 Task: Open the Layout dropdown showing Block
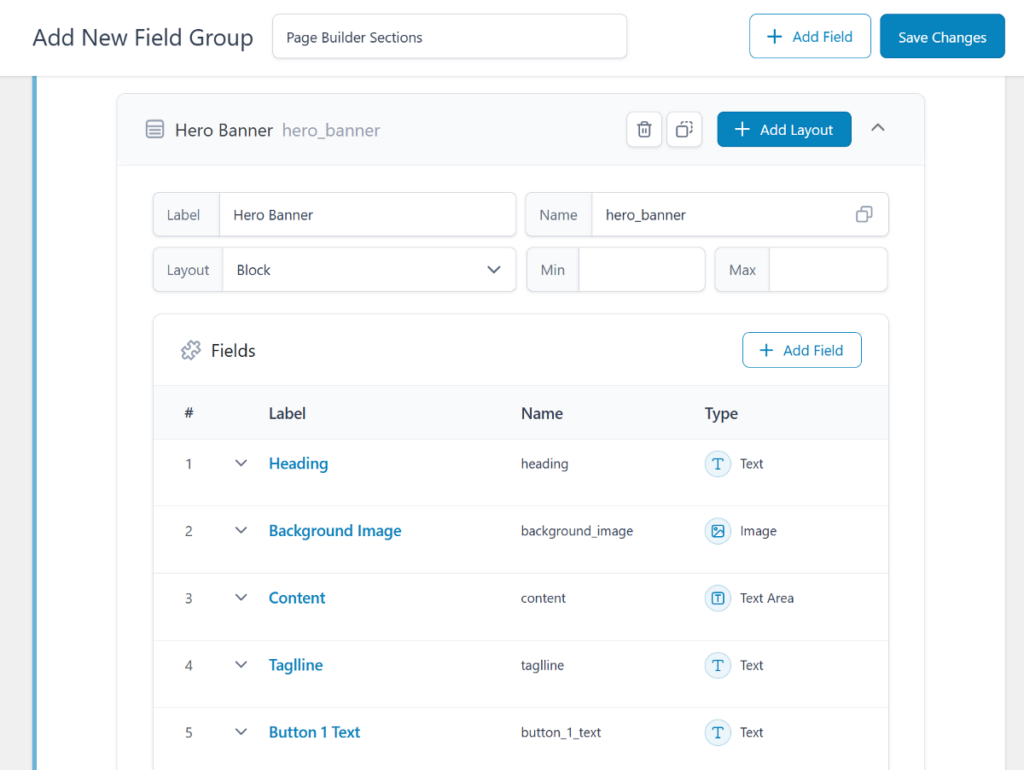(x=370, y=269)
